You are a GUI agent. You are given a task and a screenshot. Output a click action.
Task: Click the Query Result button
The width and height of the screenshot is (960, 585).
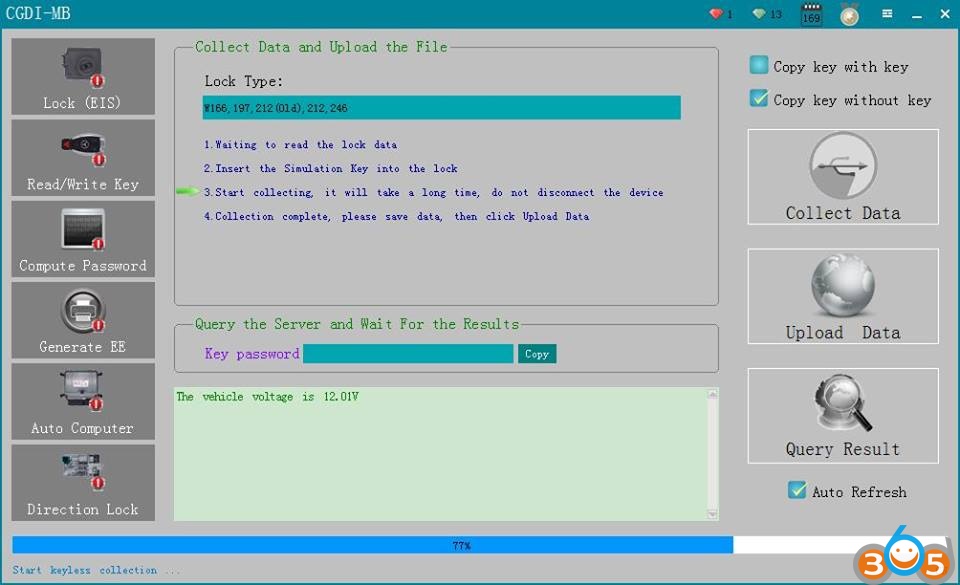[843, 416]
